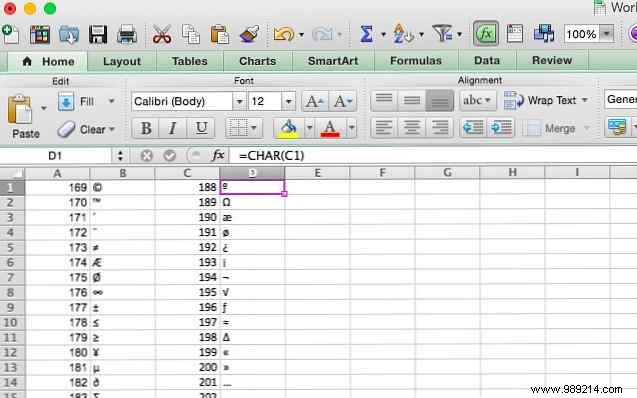Switch to the Tables tab
Image resolution: width=637 pixels, height=398 pixels.
pyautogui.click(x=190, y=61)
